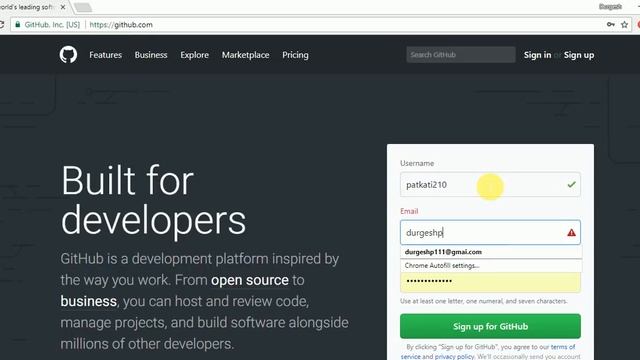This screenshot has width=640, height=360.
Task: Open the terms of service link
Action: tap(488, 351)
